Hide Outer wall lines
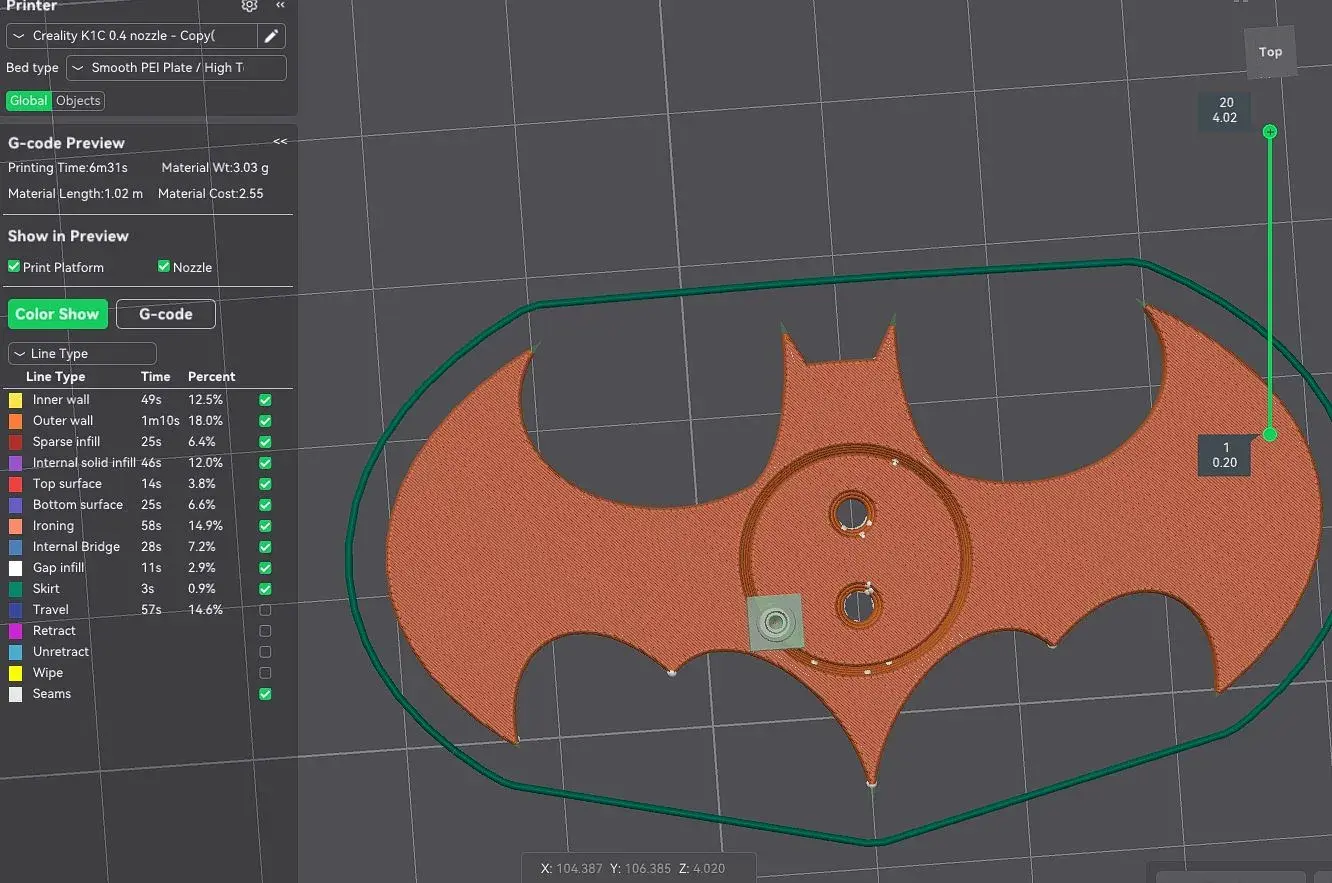This screenshot has height=883, width=1332. click(x=265, y=421)
